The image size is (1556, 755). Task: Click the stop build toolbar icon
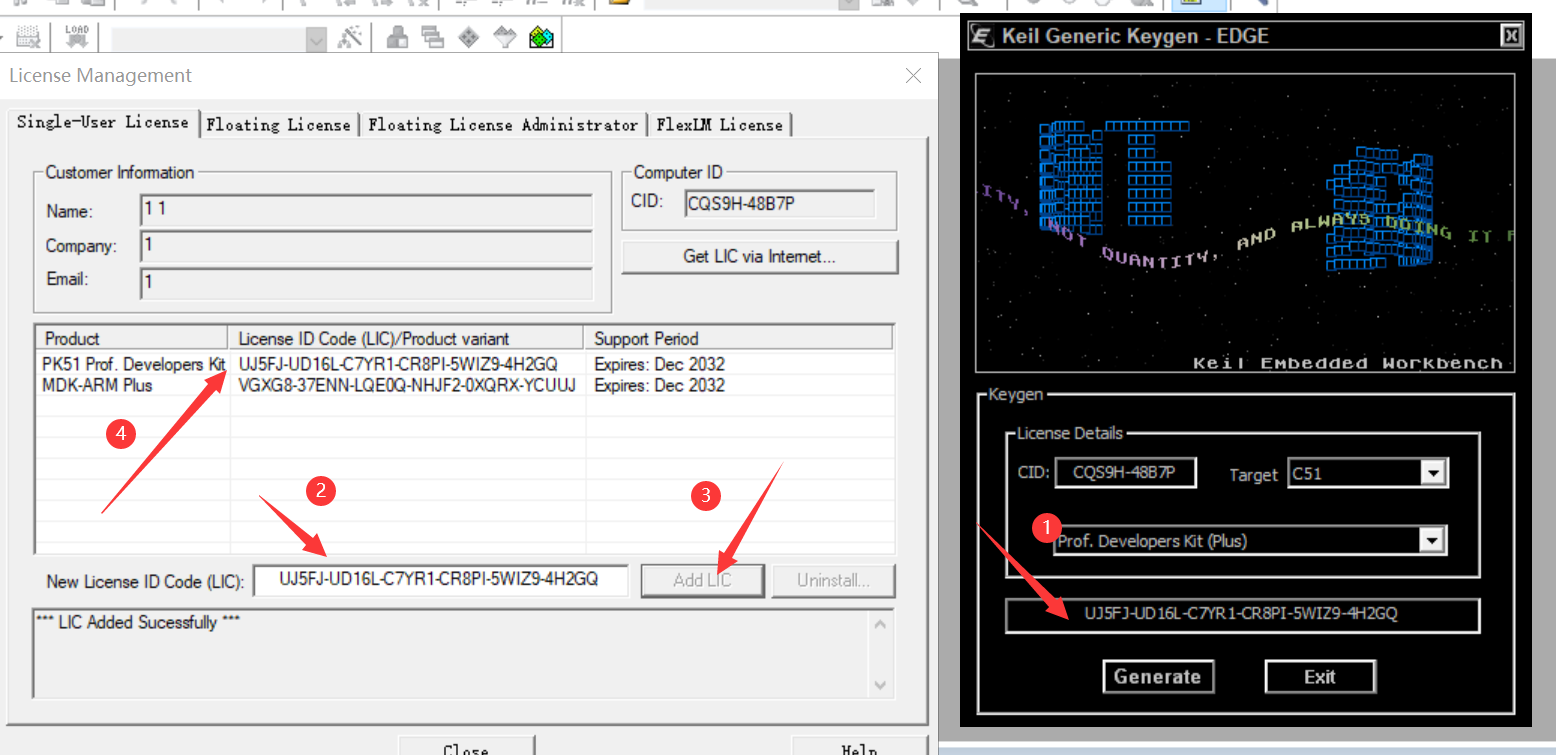click(29, 38)
